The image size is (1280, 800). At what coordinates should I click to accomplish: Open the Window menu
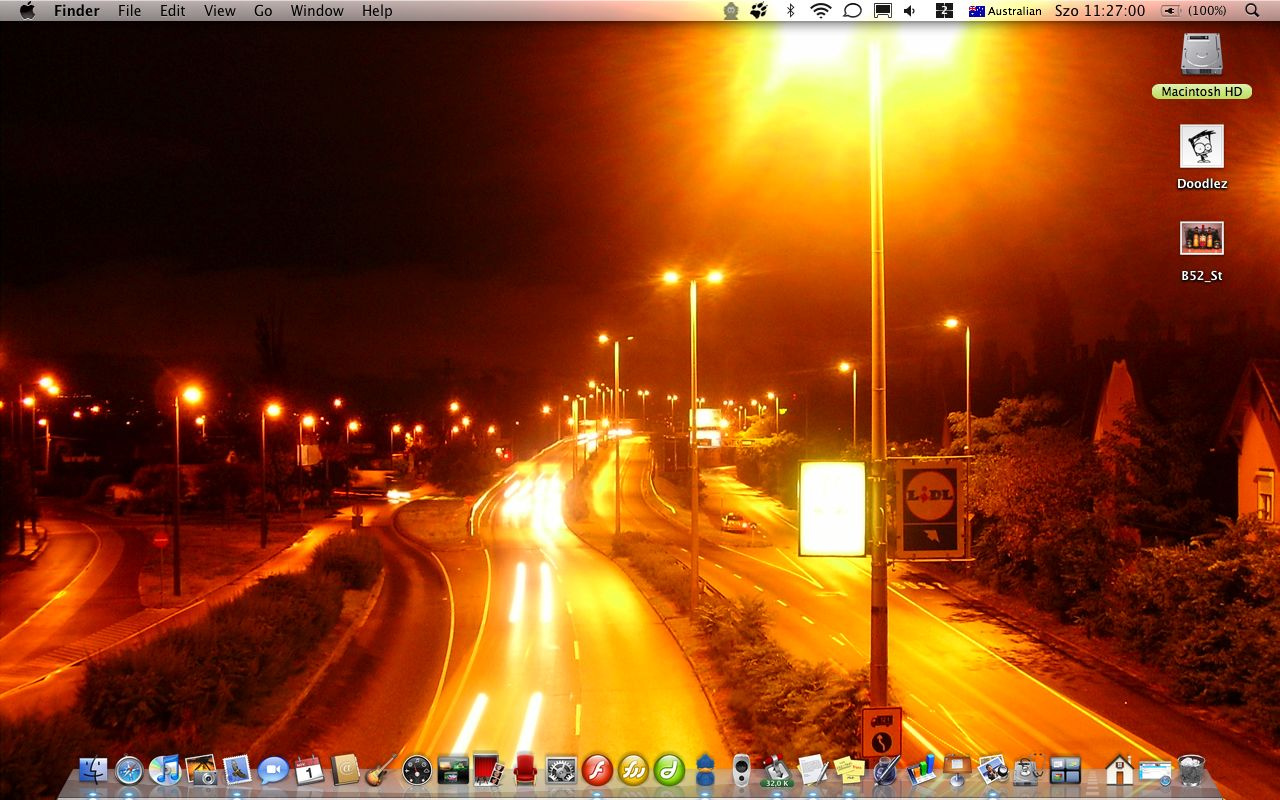317,11
